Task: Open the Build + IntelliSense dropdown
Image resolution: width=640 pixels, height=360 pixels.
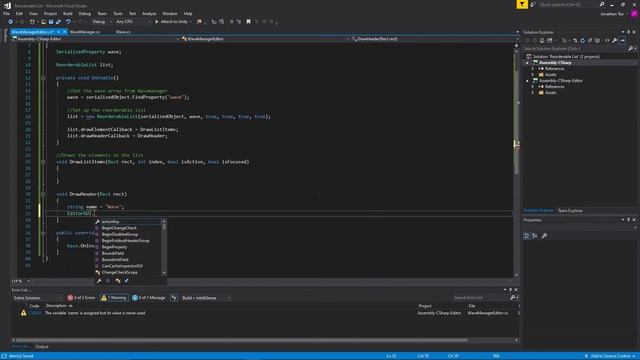Action: (x=206, y=298)
